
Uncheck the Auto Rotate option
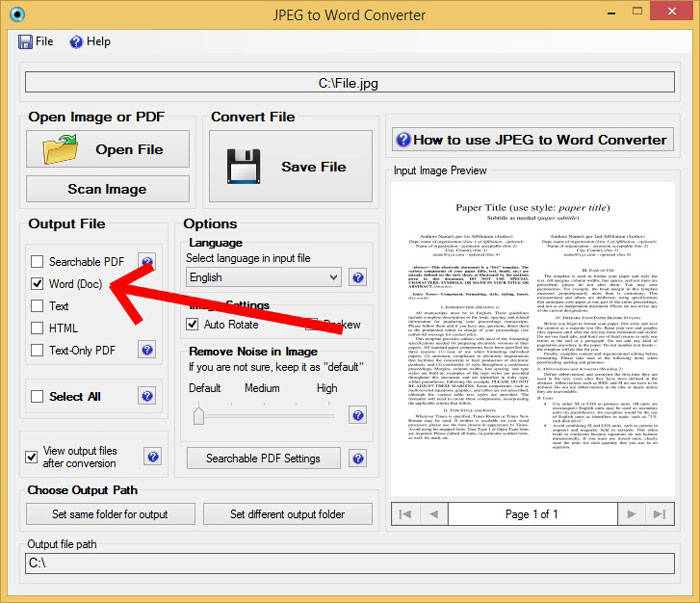[194, 325]
